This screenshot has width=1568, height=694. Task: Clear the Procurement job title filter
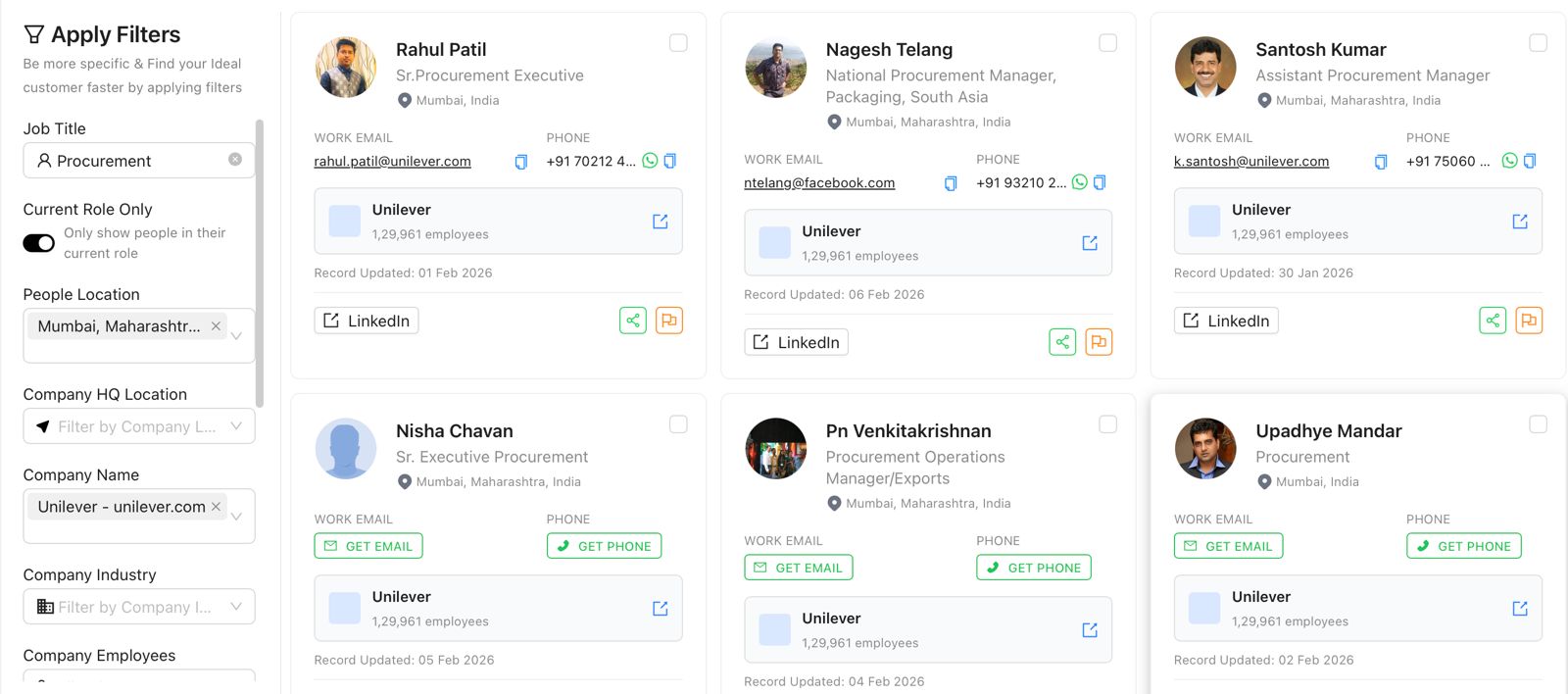[x=235, y=159]
